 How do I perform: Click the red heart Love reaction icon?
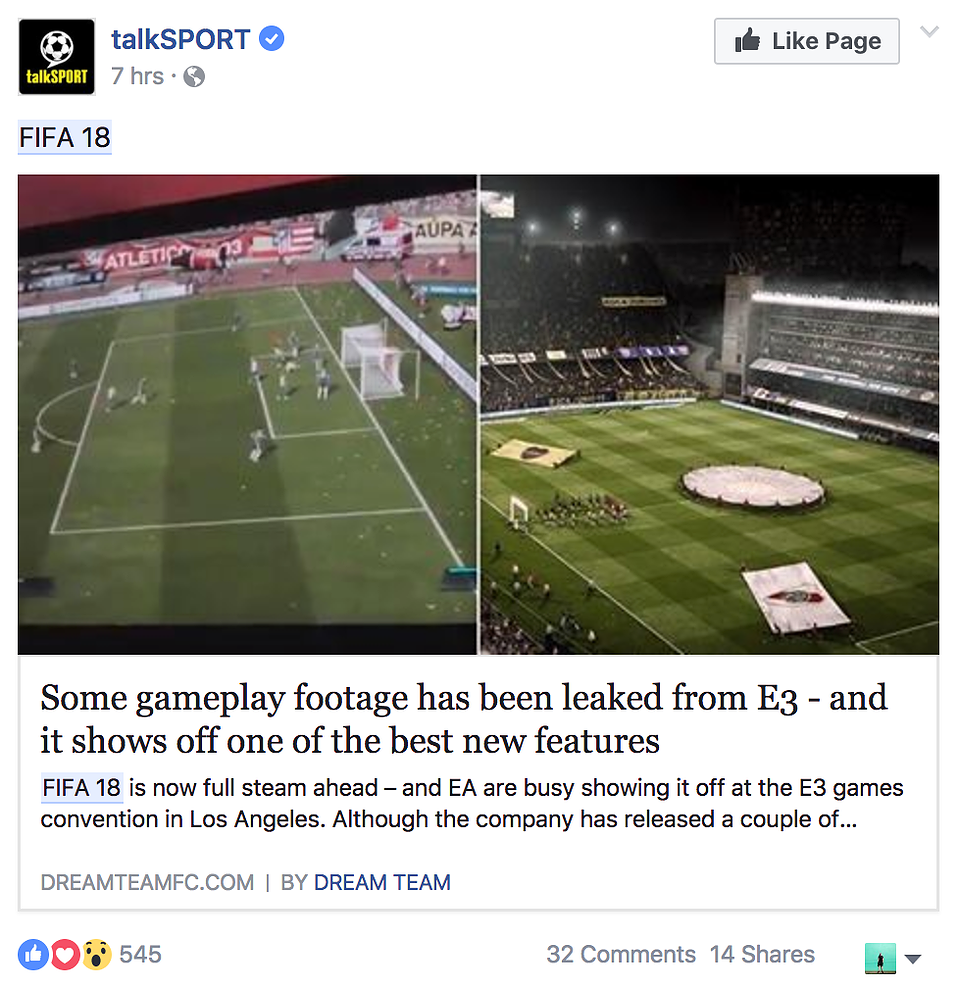click(x=64, y=955)
